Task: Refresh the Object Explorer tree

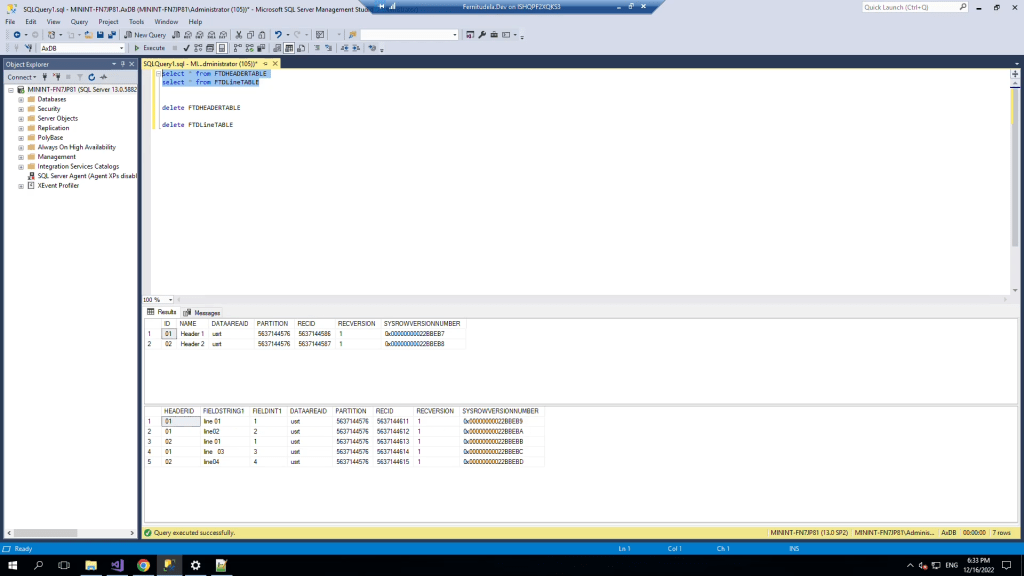Action: click(91, 77)
